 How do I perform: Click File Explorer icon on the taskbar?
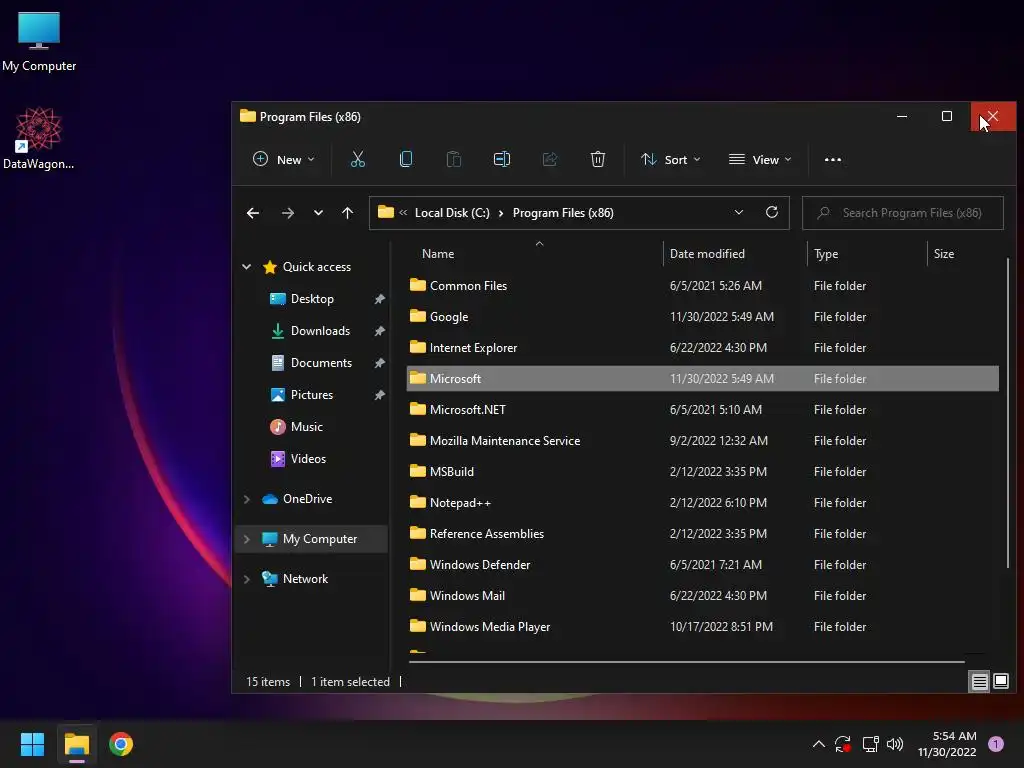(x=76, y=744)
